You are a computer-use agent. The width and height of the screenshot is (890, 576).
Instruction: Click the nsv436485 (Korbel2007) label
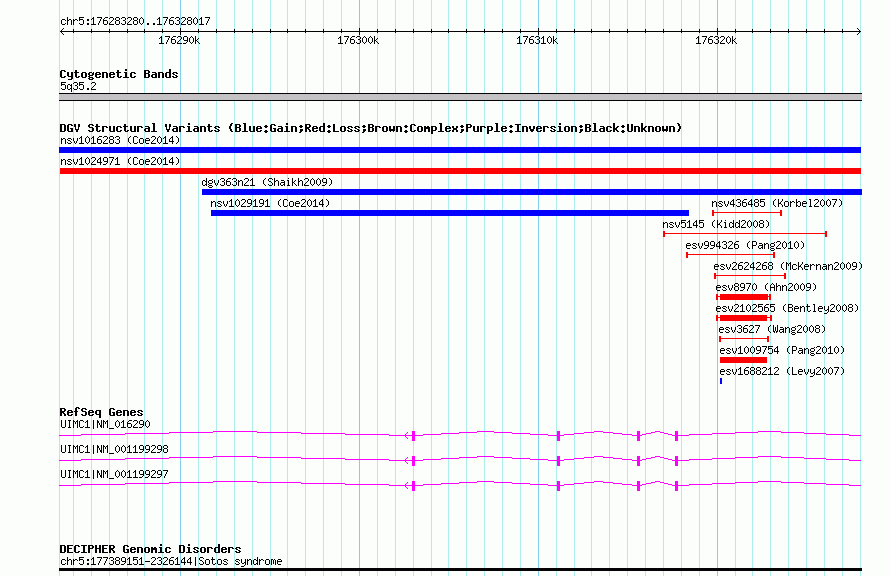[777, 203]
